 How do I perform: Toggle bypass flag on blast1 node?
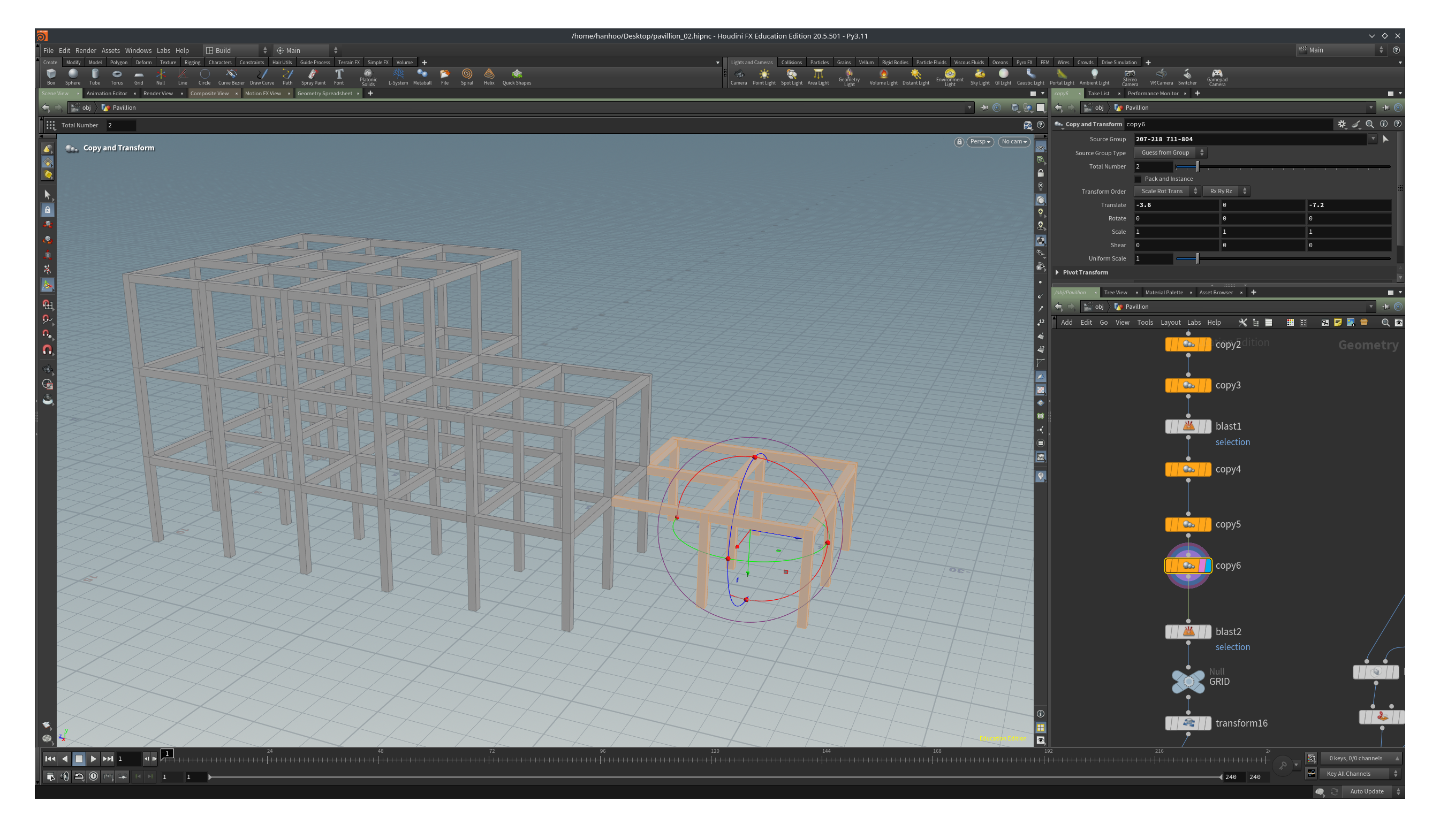pos(1170,426)
